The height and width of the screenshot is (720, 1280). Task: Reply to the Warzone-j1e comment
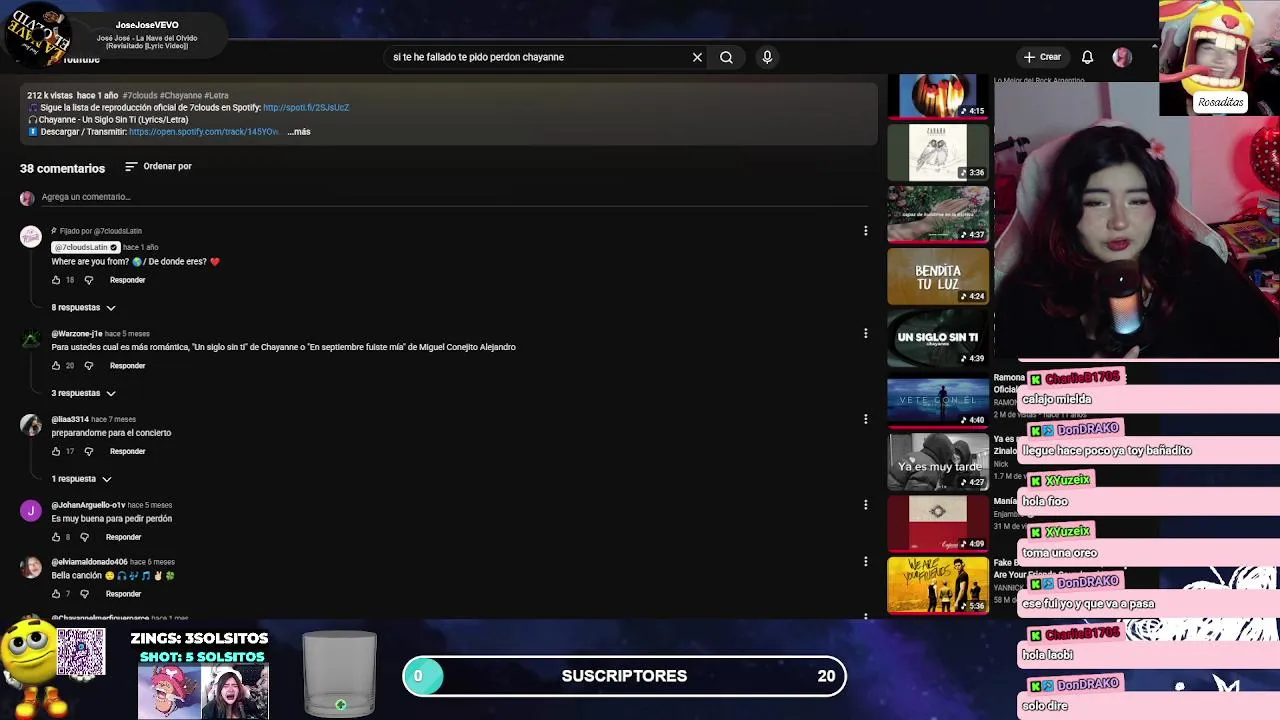127,366
